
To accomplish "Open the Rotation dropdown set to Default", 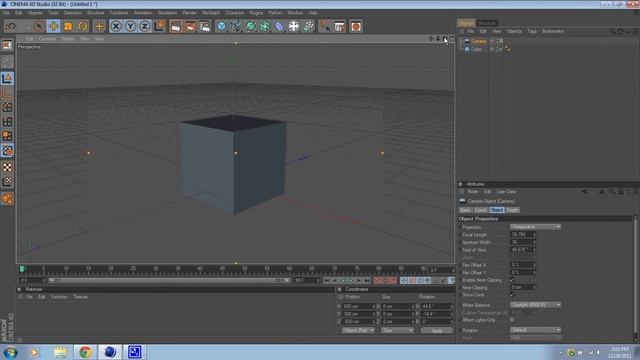I will [536, 330].
